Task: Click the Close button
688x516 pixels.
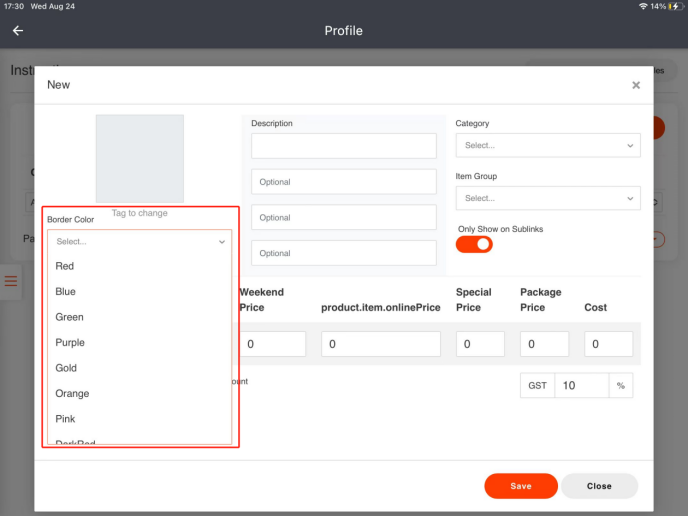Action: [599, 486]
